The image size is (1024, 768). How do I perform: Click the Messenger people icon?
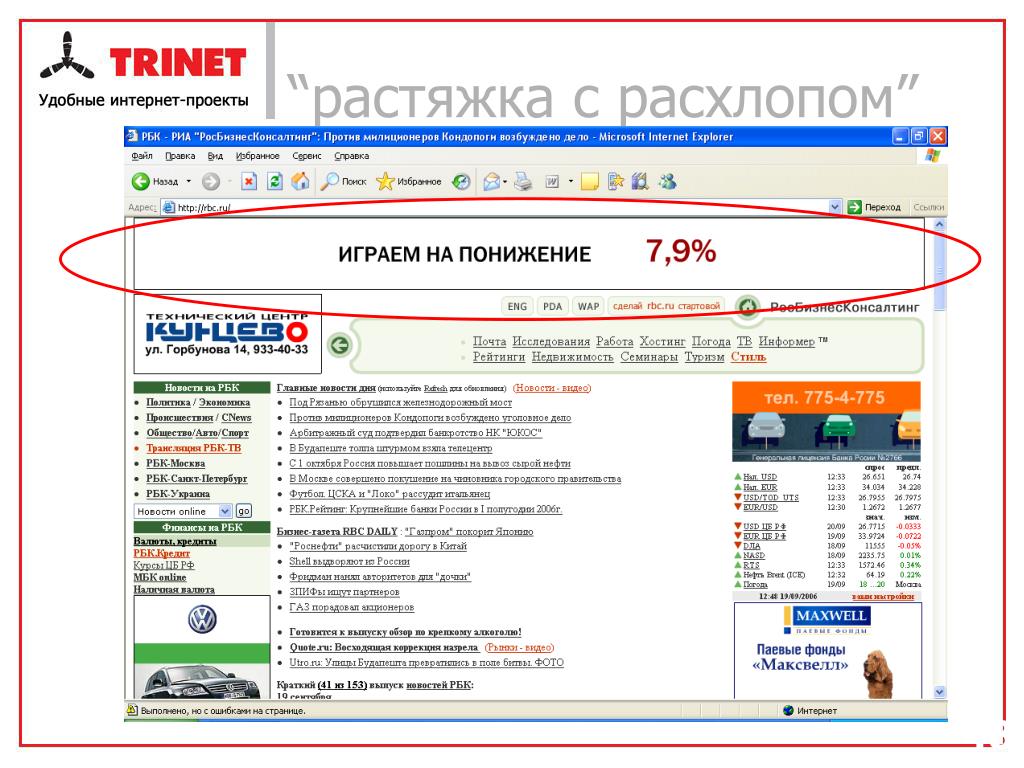(667, 182)
